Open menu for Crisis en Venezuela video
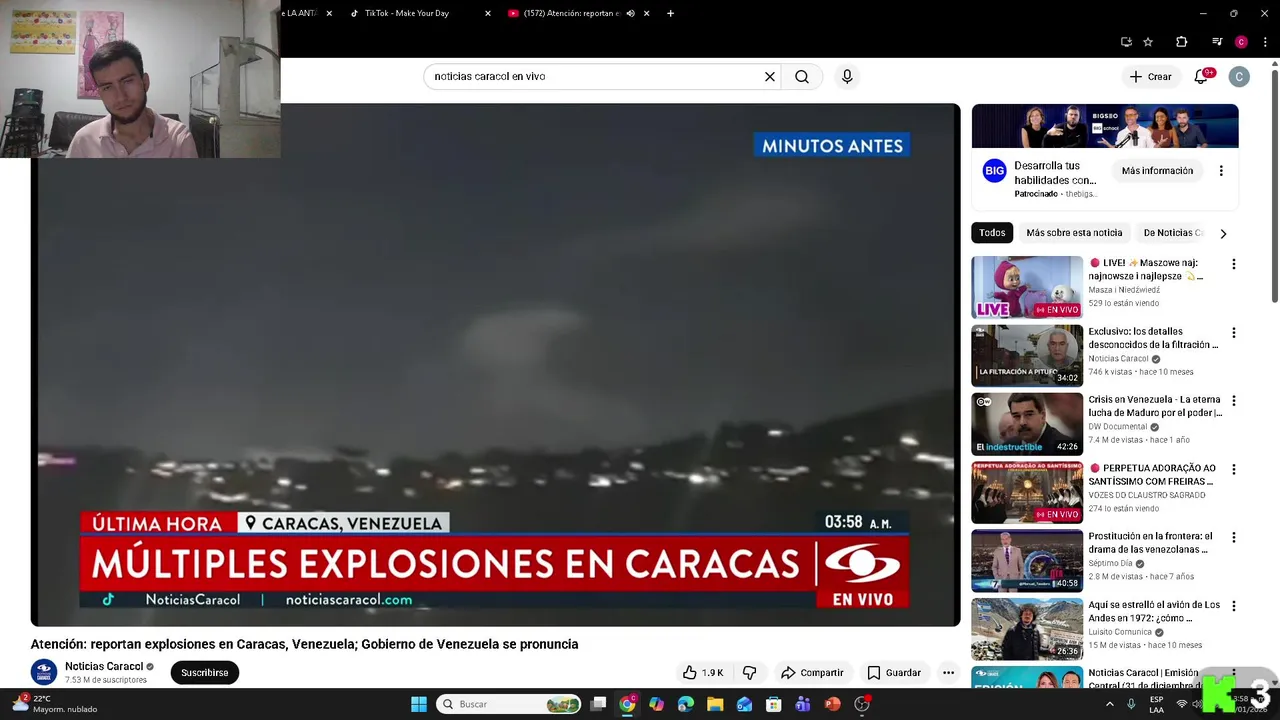 (1233, 401)
